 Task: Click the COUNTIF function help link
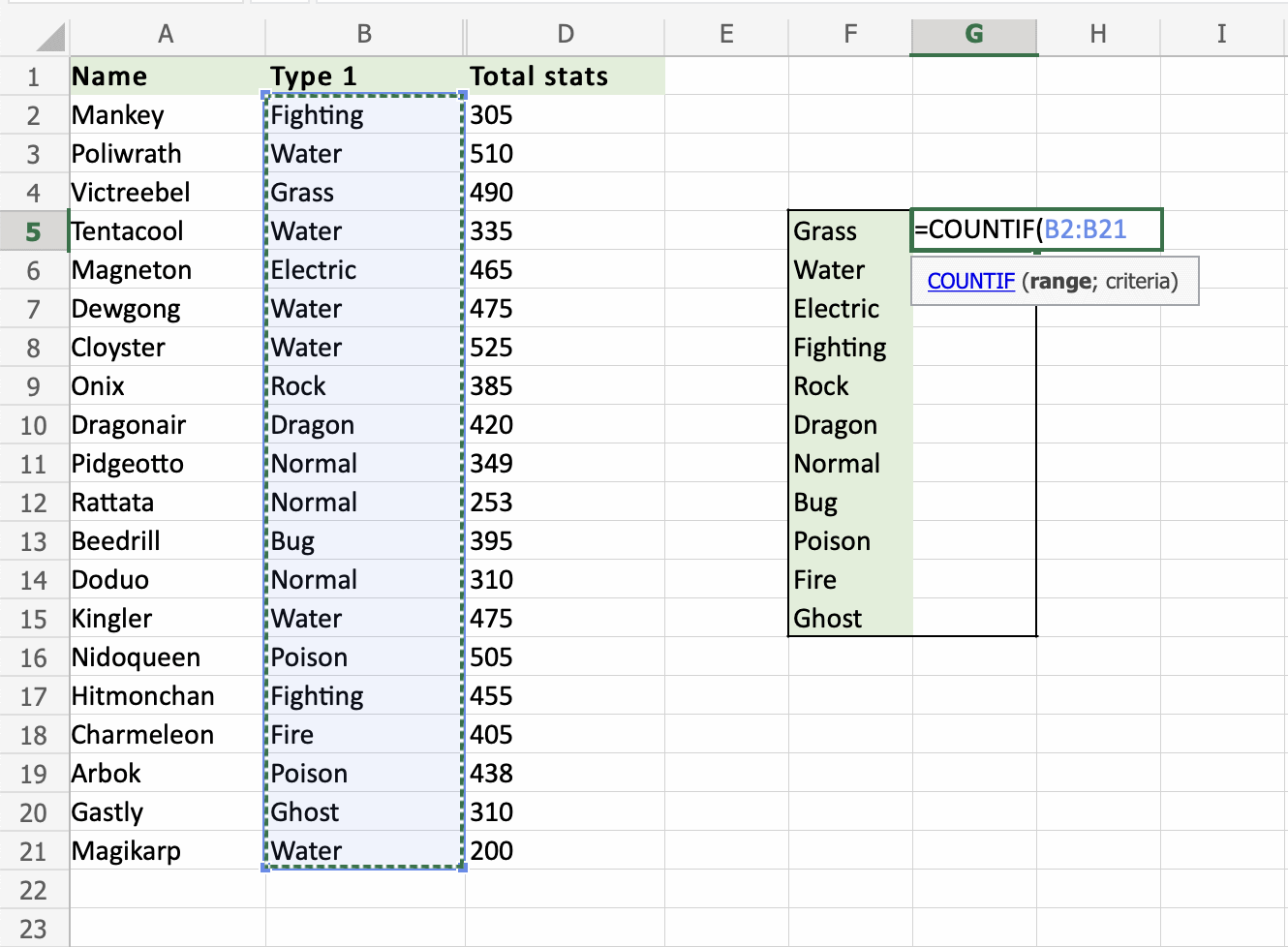(970, 282)
